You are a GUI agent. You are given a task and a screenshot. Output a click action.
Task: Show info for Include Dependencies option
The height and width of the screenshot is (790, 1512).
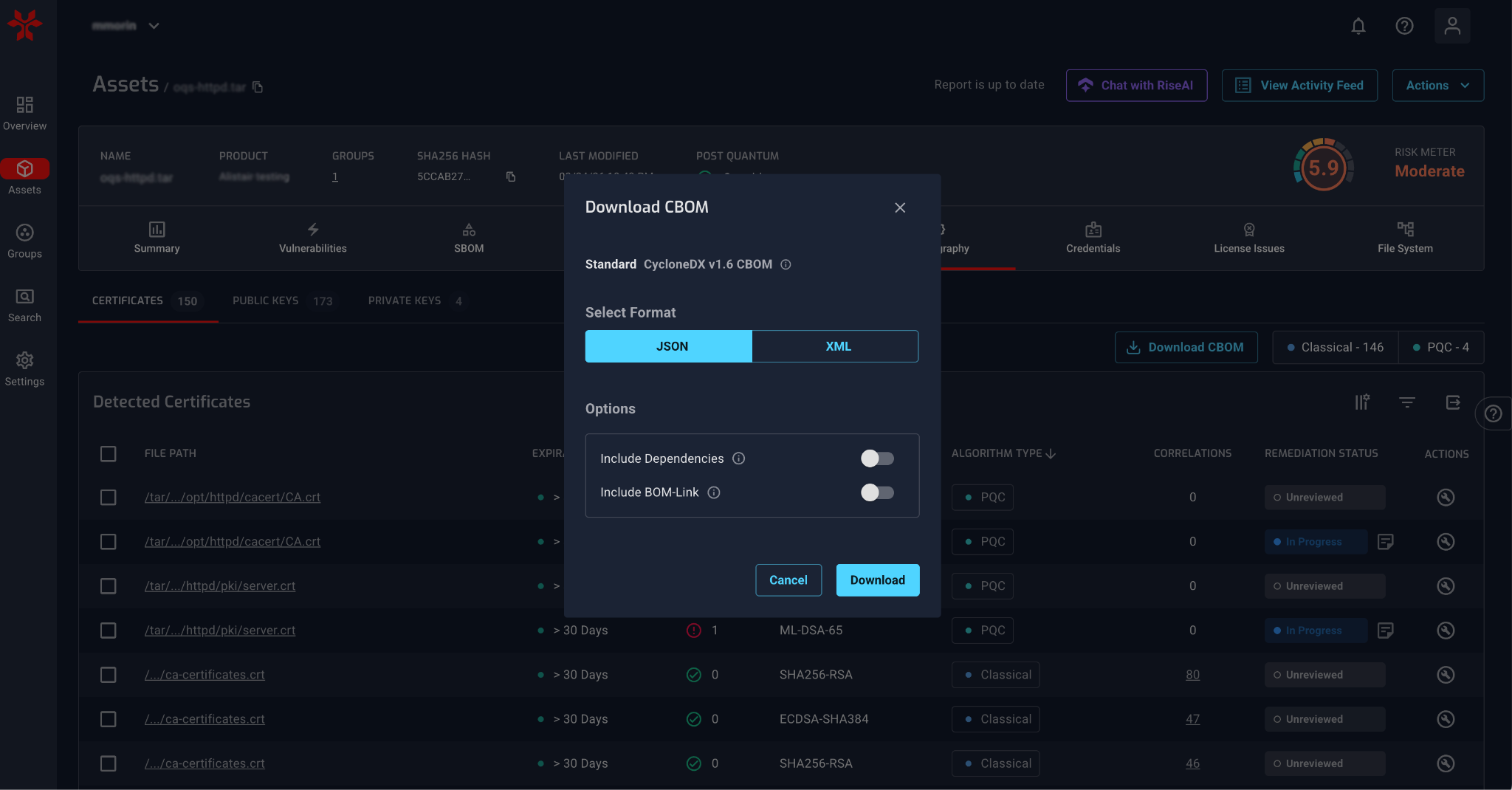click(x=738, y=458)
